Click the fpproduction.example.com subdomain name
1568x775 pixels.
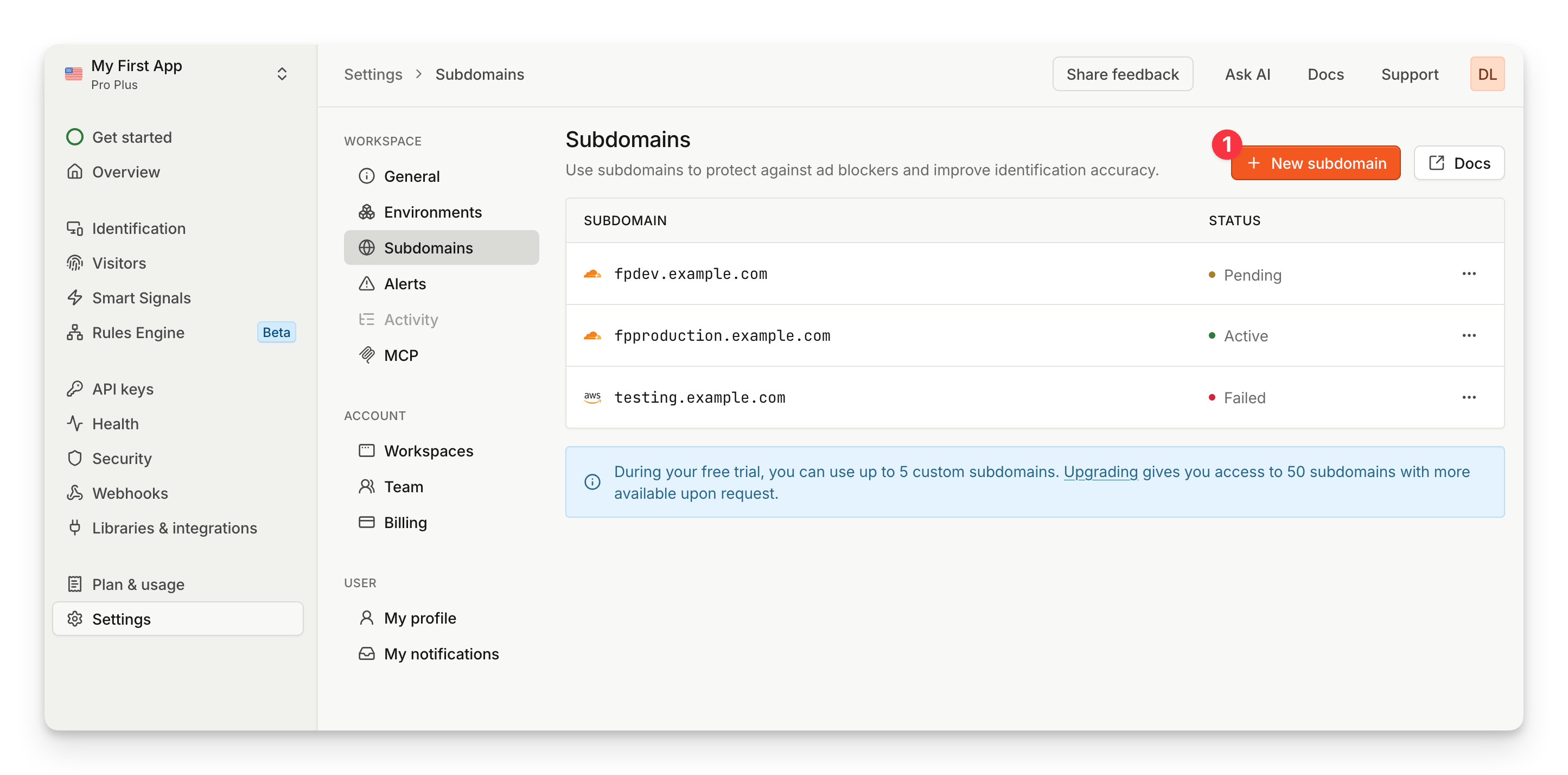click(x=722, y=335)
